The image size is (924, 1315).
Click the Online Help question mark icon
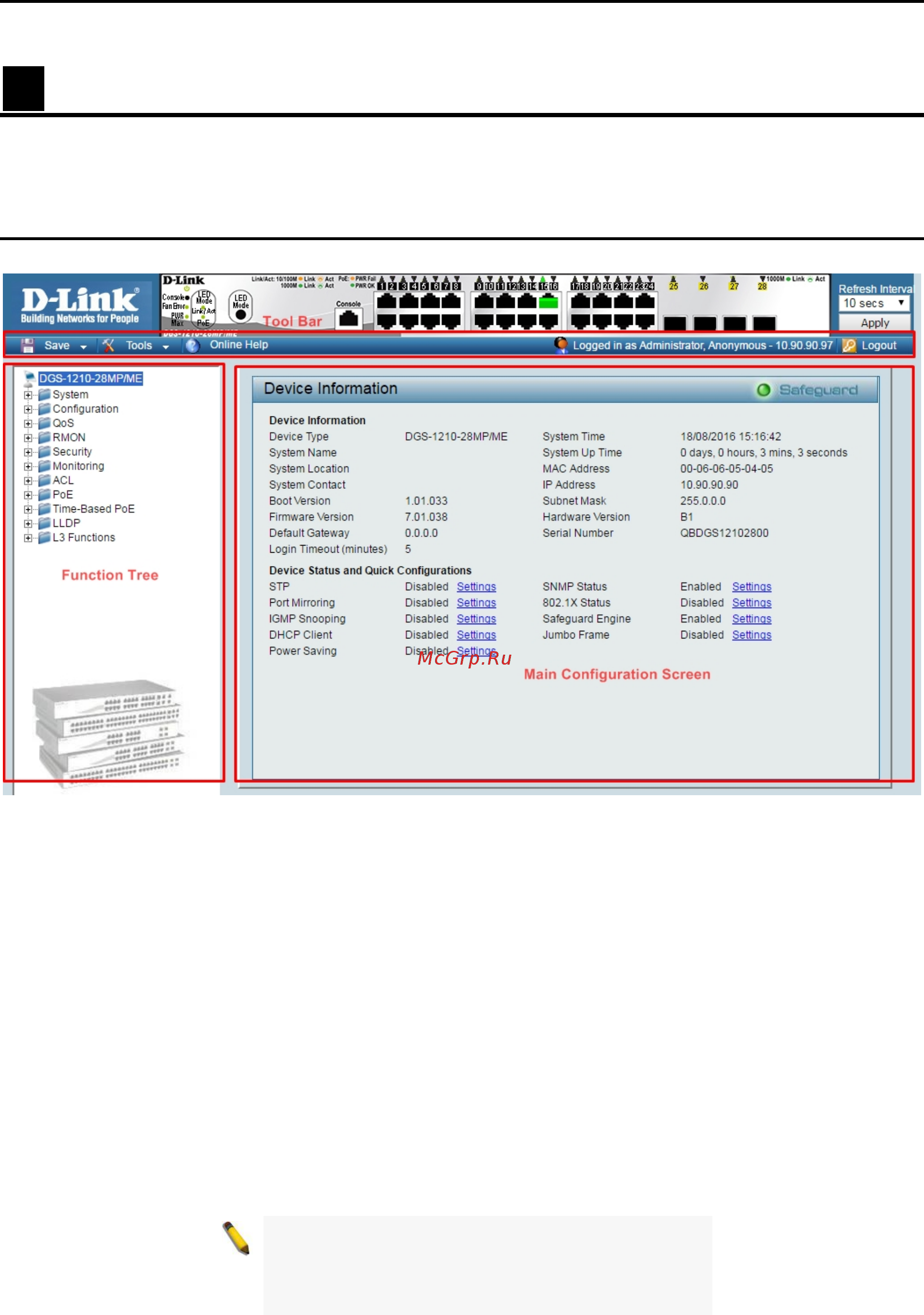[193, 345]
